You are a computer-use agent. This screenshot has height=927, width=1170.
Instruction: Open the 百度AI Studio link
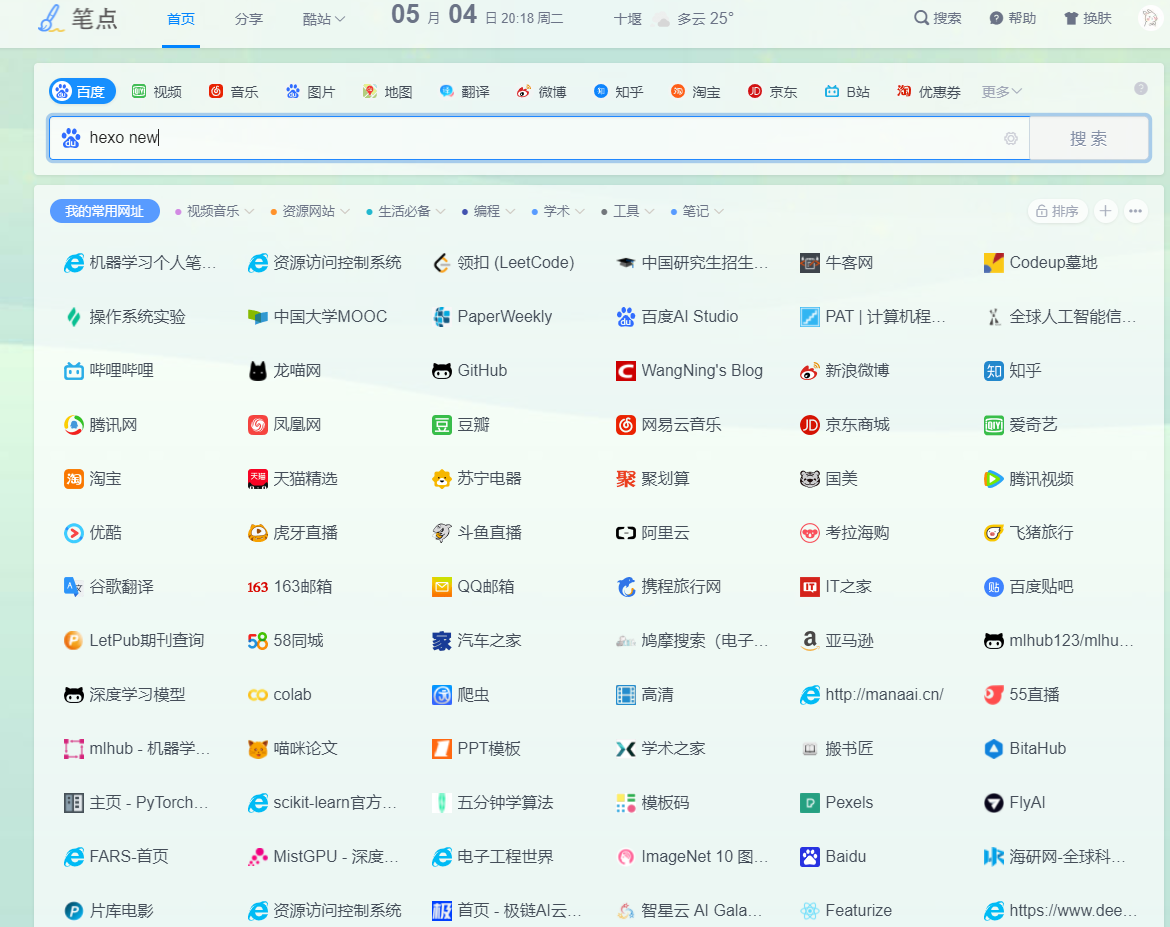[678, 316]
